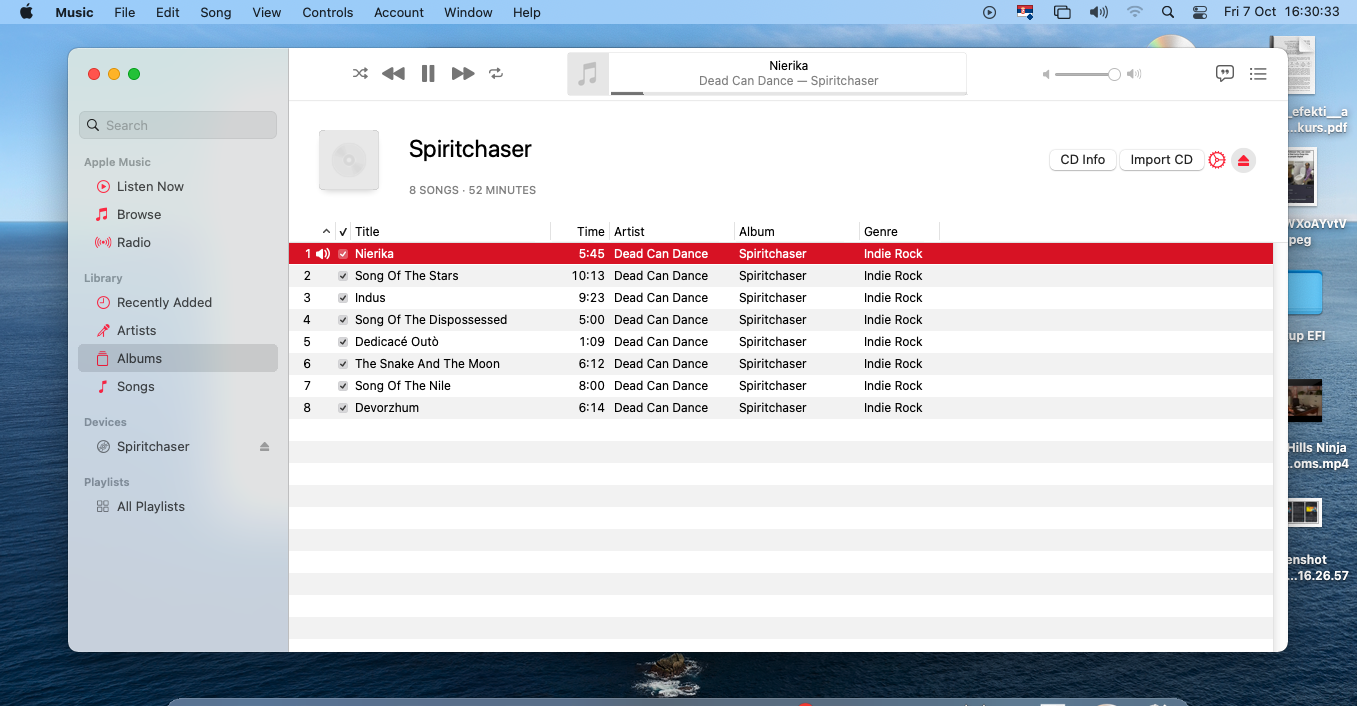Open the Account menu
1357x706 pixels.
coord(399,12)
